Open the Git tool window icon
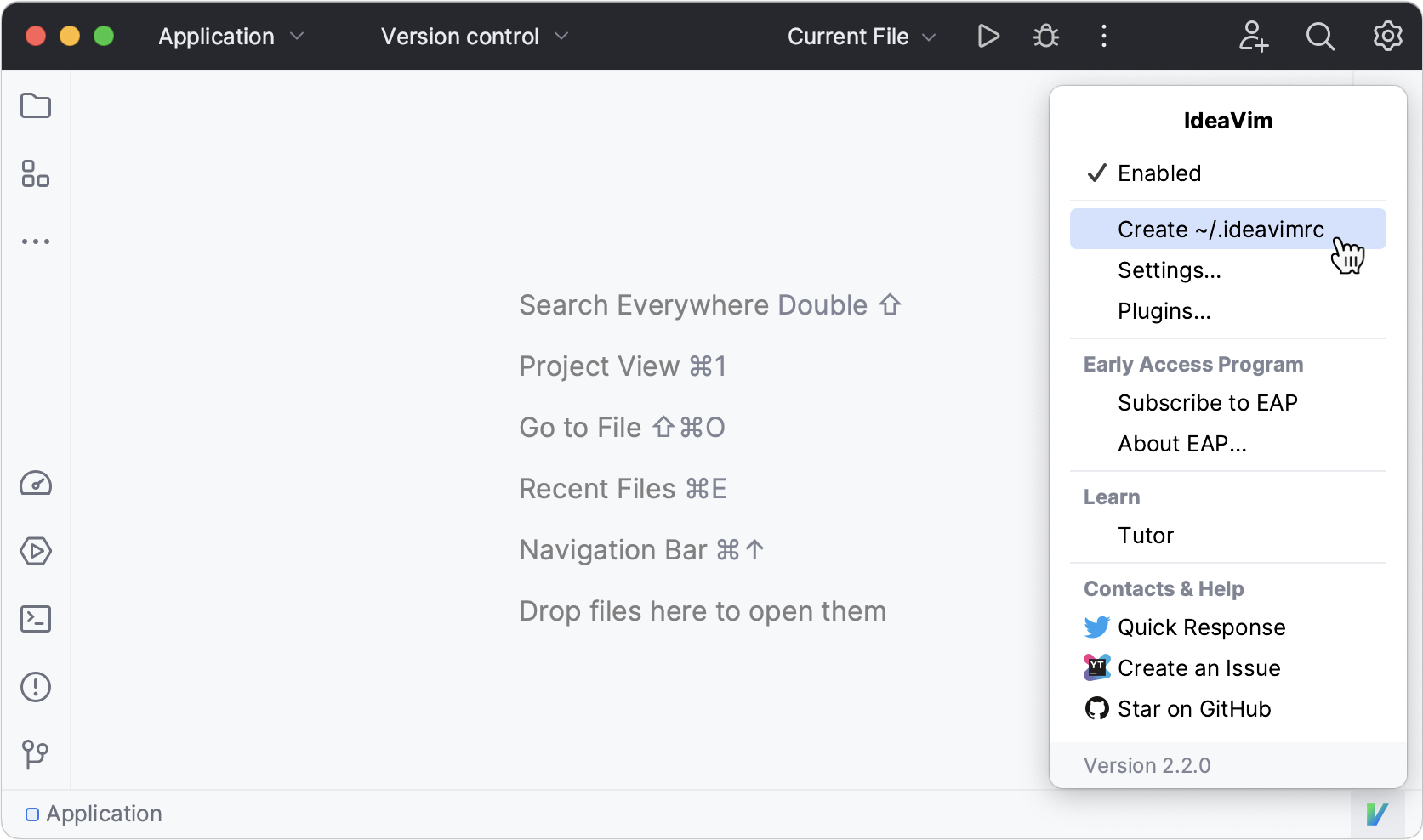 pos(36,754)
